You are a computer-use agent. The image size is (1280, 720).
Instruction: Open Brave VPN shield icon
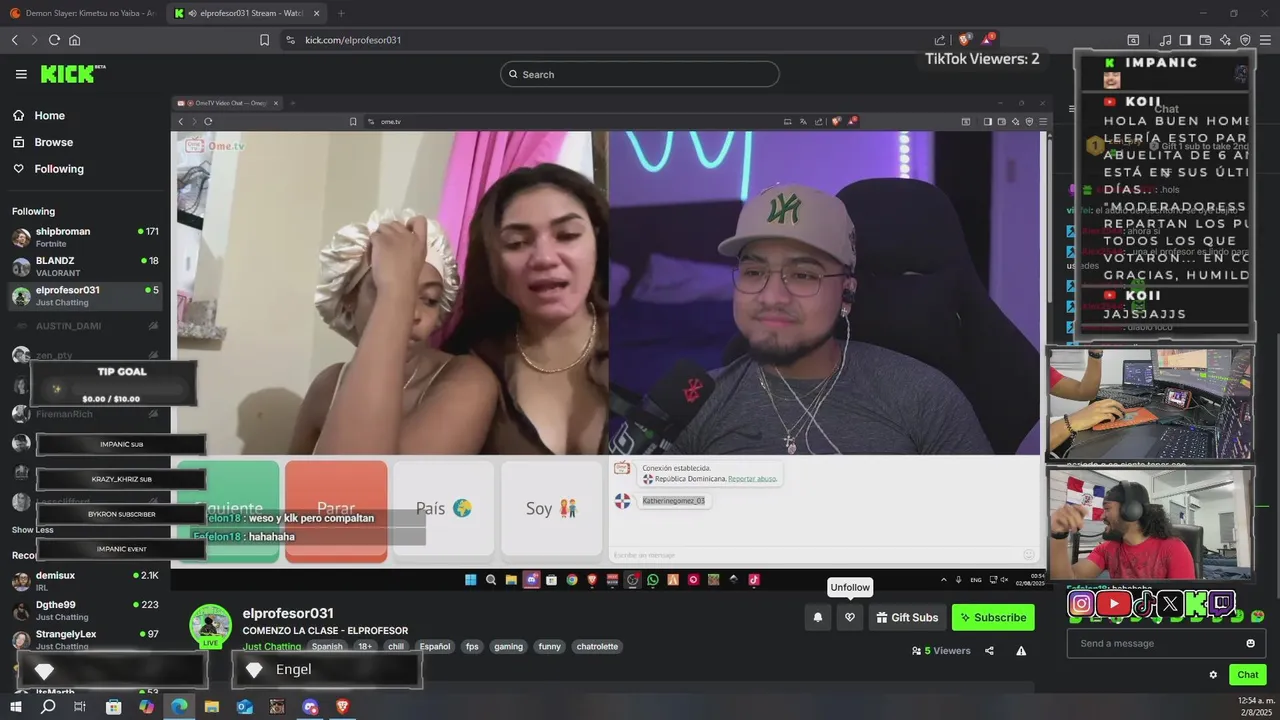(1245, 40)
